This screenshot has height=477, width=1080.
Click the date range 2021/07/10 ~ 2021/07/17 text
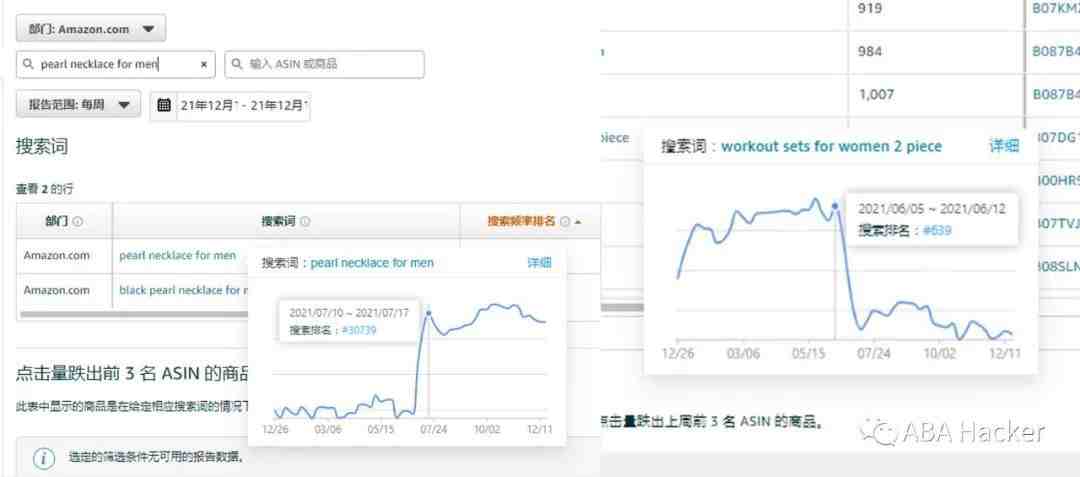click(349, 313)
